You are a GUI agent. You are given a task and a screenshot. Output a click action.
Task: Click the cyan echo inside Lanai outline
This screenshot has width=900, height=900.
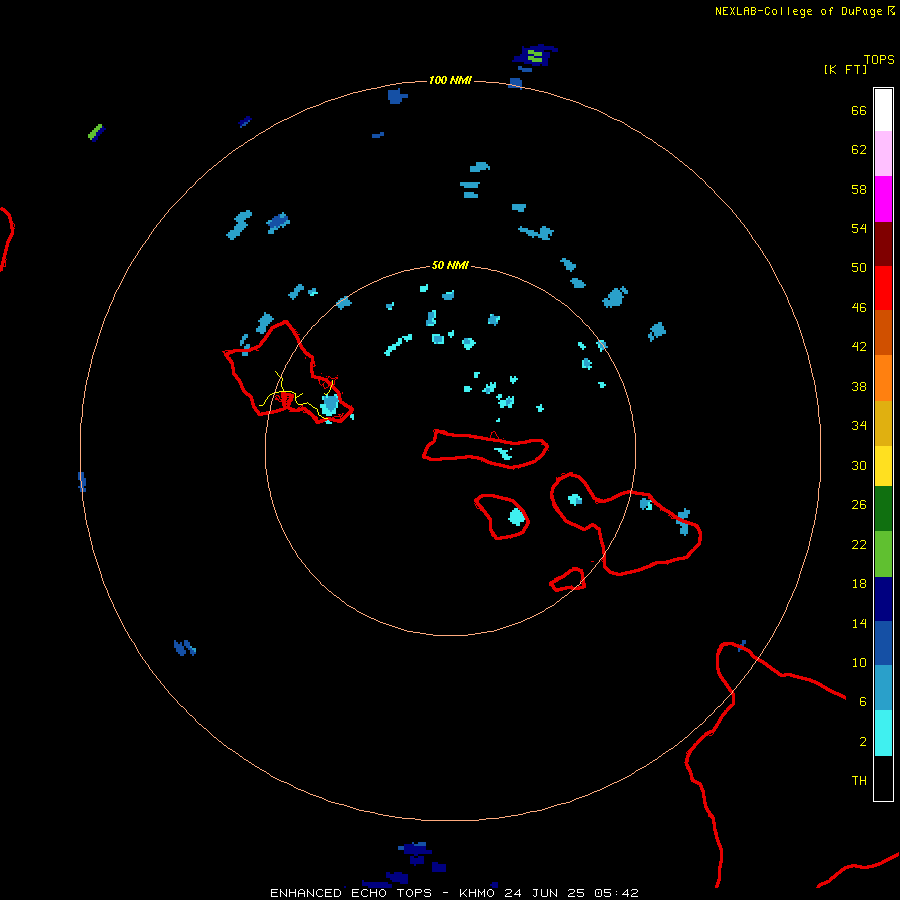pos(517,517)
